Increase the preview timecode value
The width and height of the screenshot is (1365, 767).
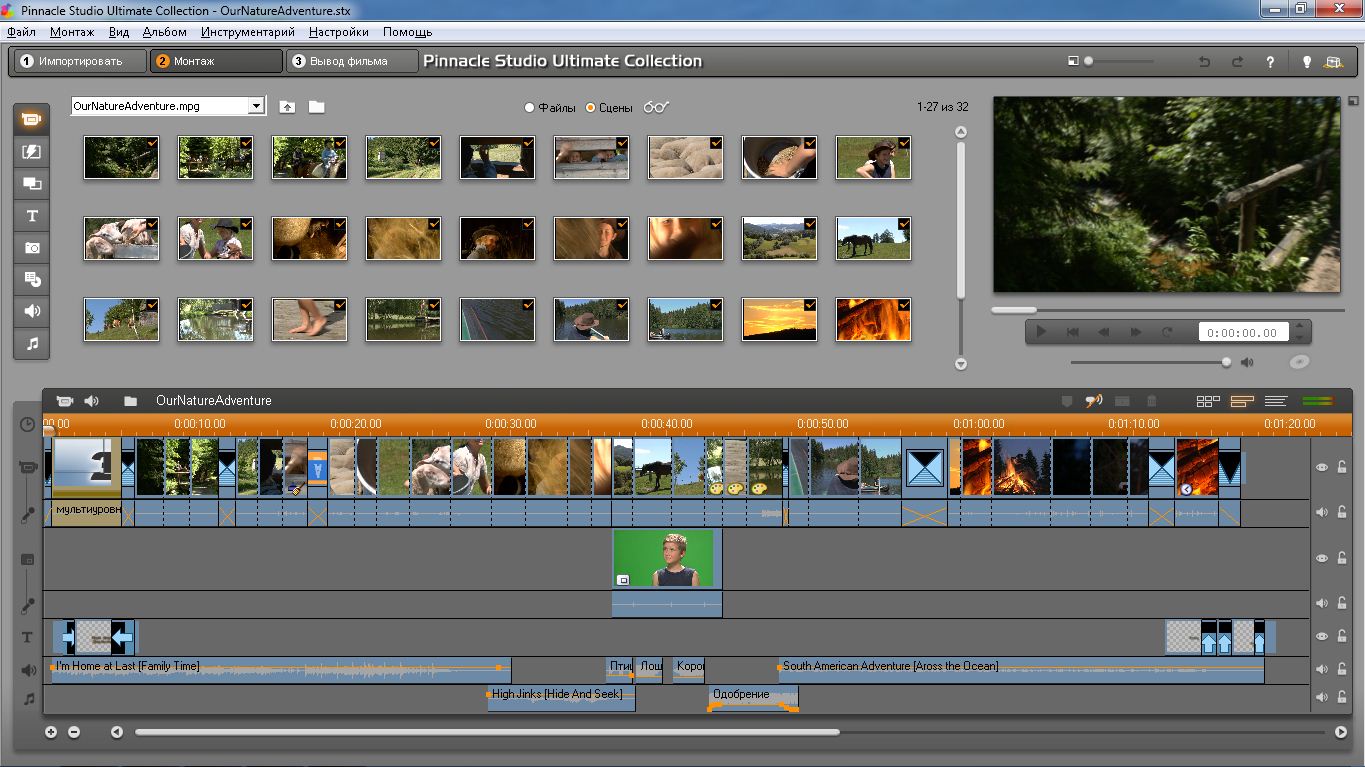coord(1299,326)
